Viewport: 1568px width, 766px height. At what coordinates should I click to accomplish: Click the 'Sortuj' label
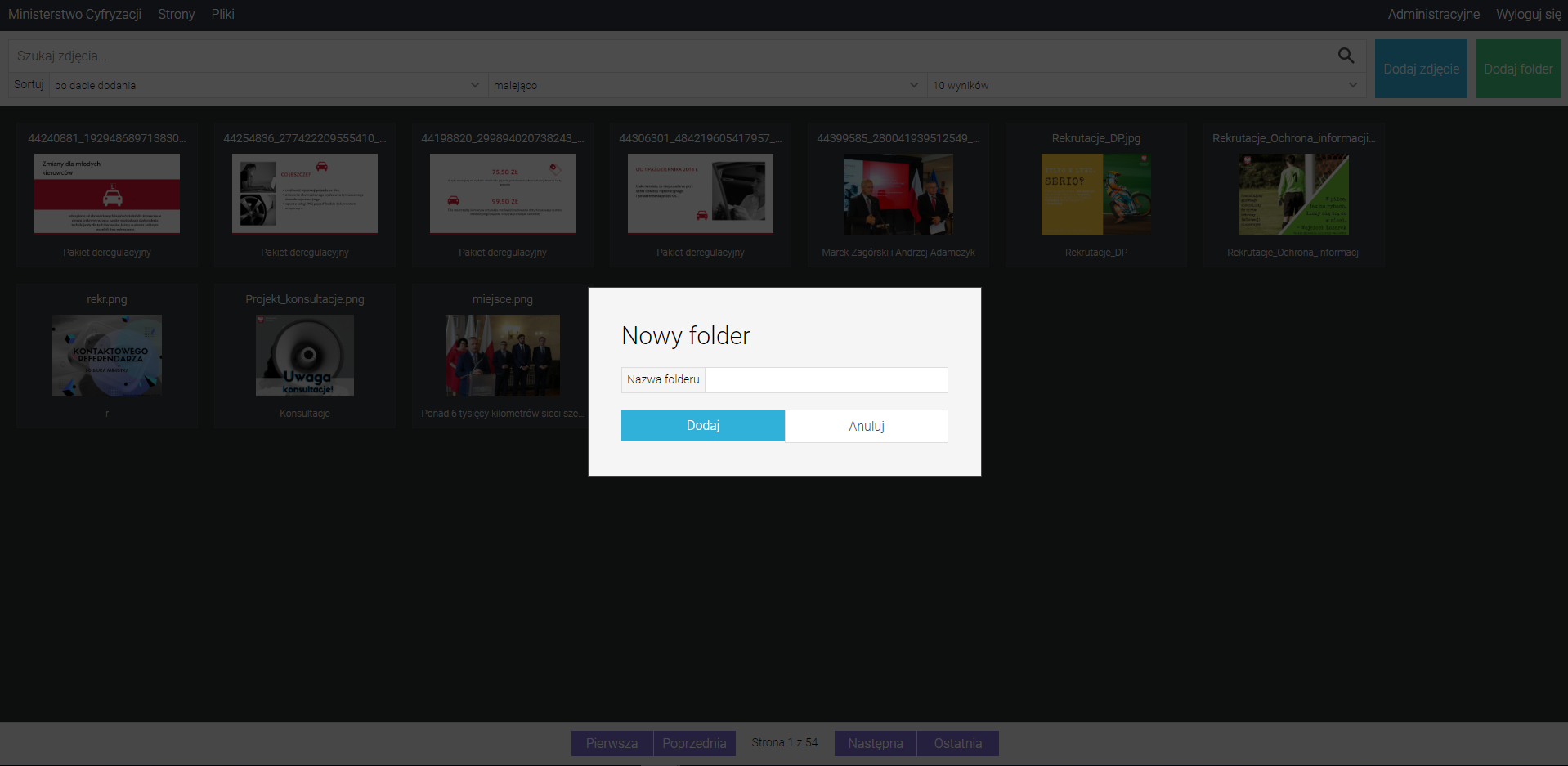[x=29, y=84]
